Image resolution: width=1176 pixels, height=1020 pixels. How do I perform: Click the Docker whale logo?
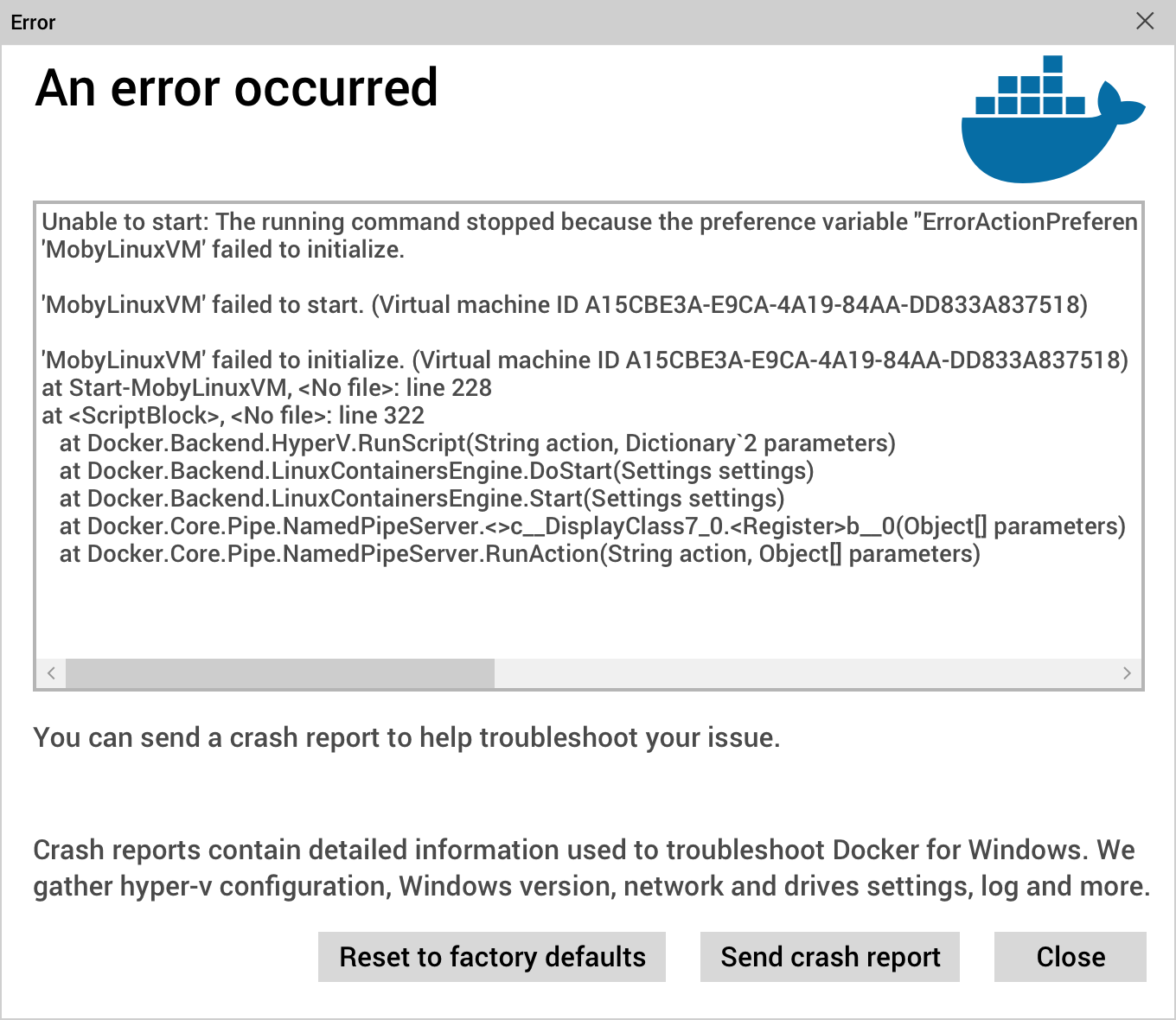point(1049,121)
